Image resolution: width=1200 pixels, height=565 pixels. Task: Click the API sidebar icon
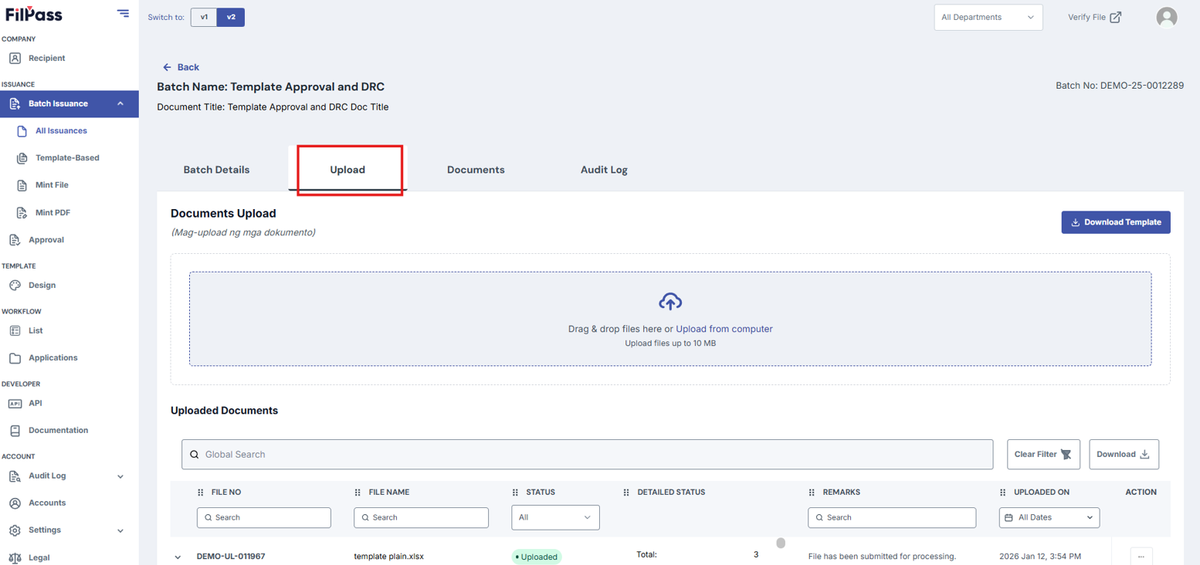15,403
